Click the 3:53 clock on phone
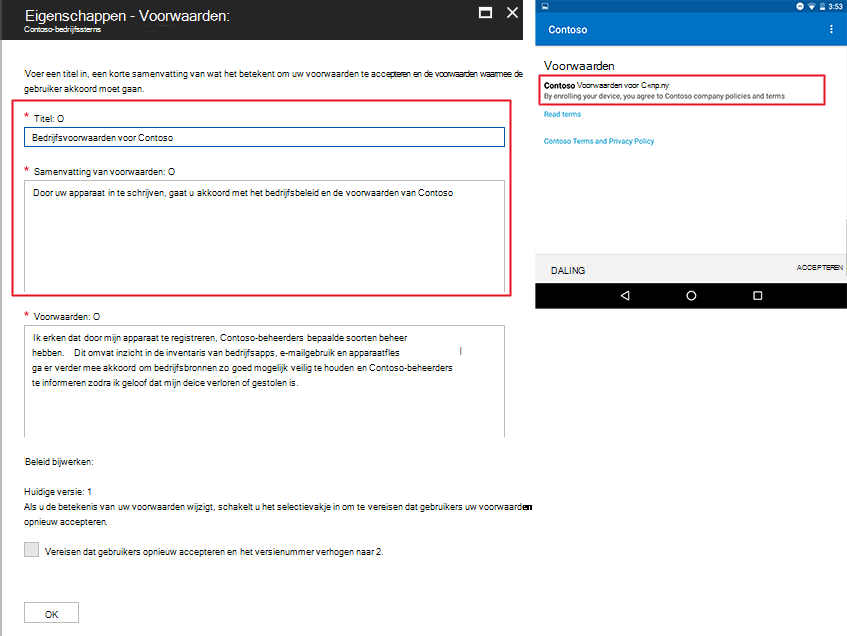The height and width of the screenshot is (636, 847). (x=835, y=6)
